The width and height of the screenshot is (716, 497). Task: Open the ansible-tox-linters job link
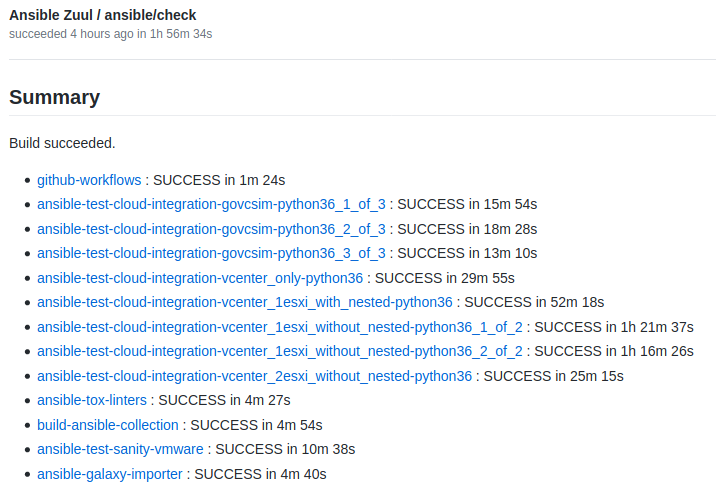pos(93,400)
